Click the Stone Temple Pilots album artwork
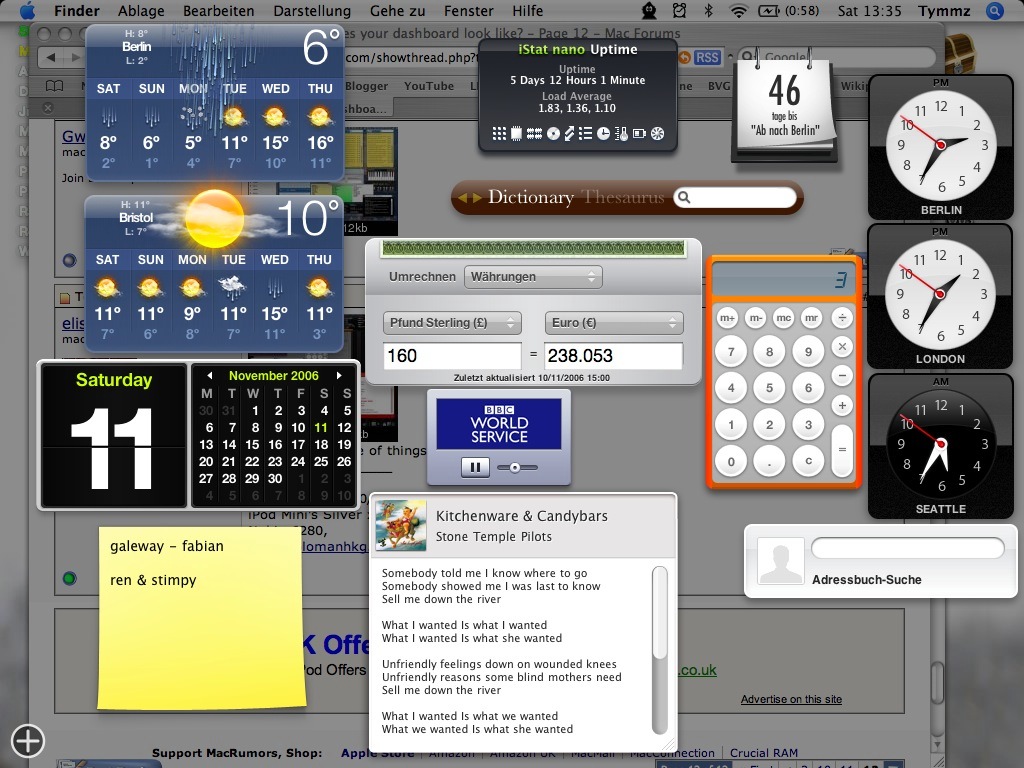Viewport: 1024px width, 768px height. coord(401,526)
